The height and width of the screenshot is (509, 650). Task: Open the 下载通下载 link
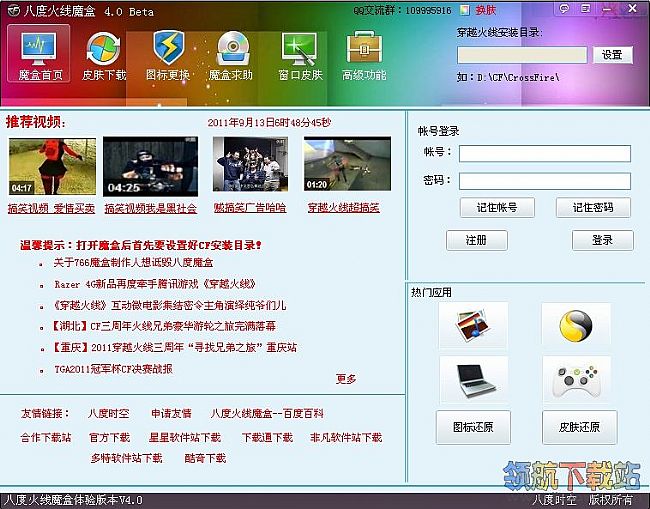click(267, 437)
